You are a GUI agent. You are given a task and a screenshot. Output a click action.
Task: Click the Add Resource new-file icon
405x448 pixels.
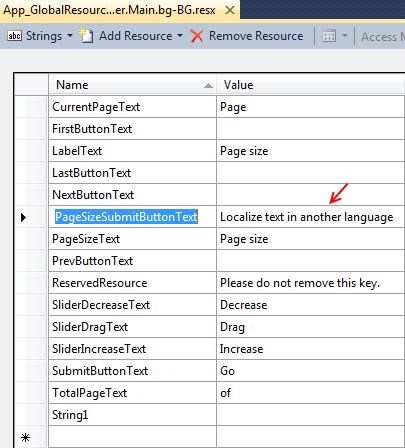(86, 35)
